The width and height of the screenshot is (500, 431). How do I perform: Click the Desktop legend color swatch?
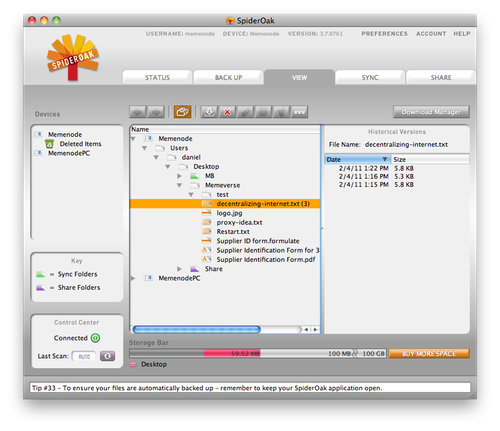[133, 364]
